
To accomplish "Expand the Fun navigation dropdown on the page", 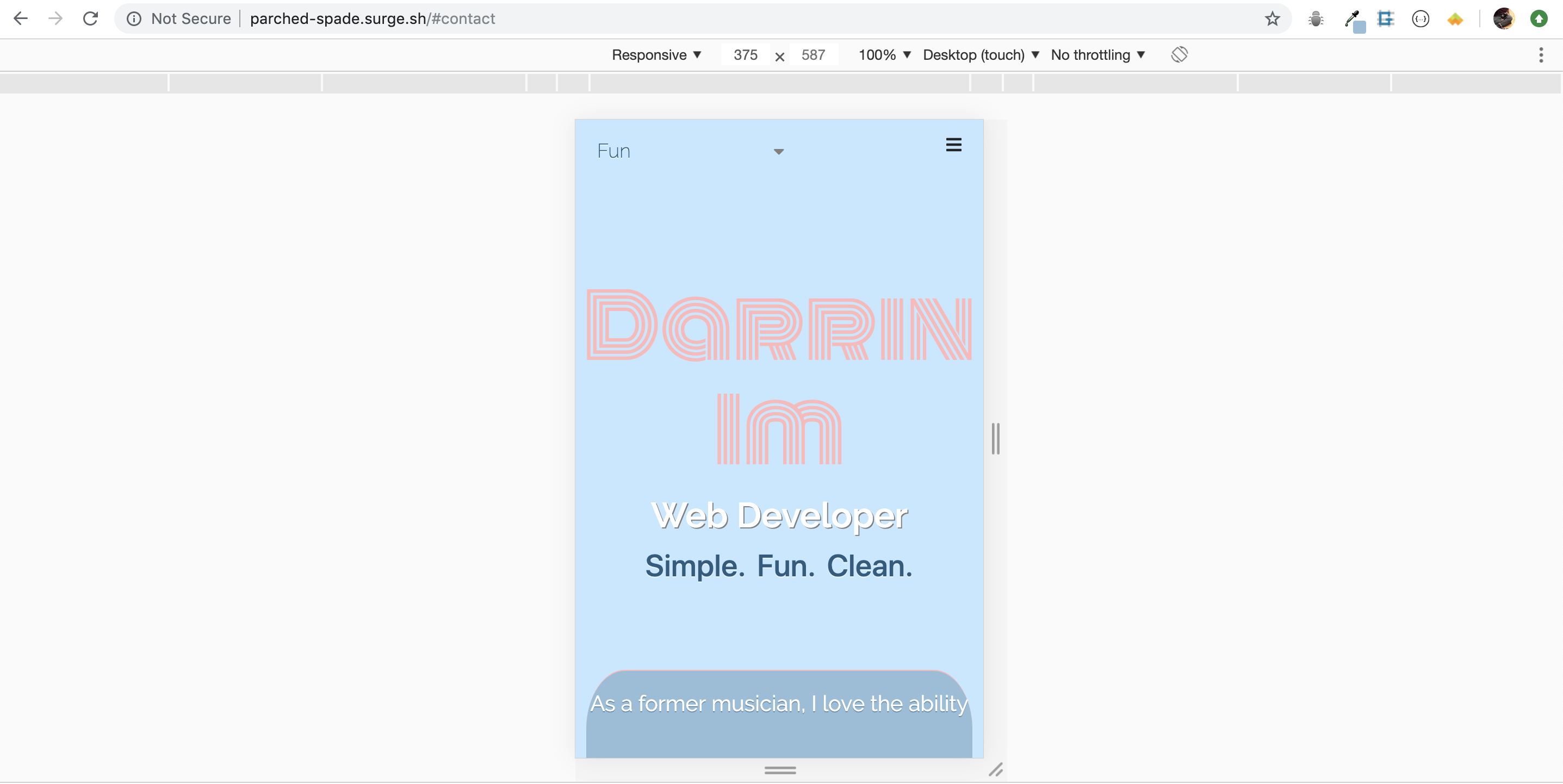I will pyautogui.click(x=778, y=151).
